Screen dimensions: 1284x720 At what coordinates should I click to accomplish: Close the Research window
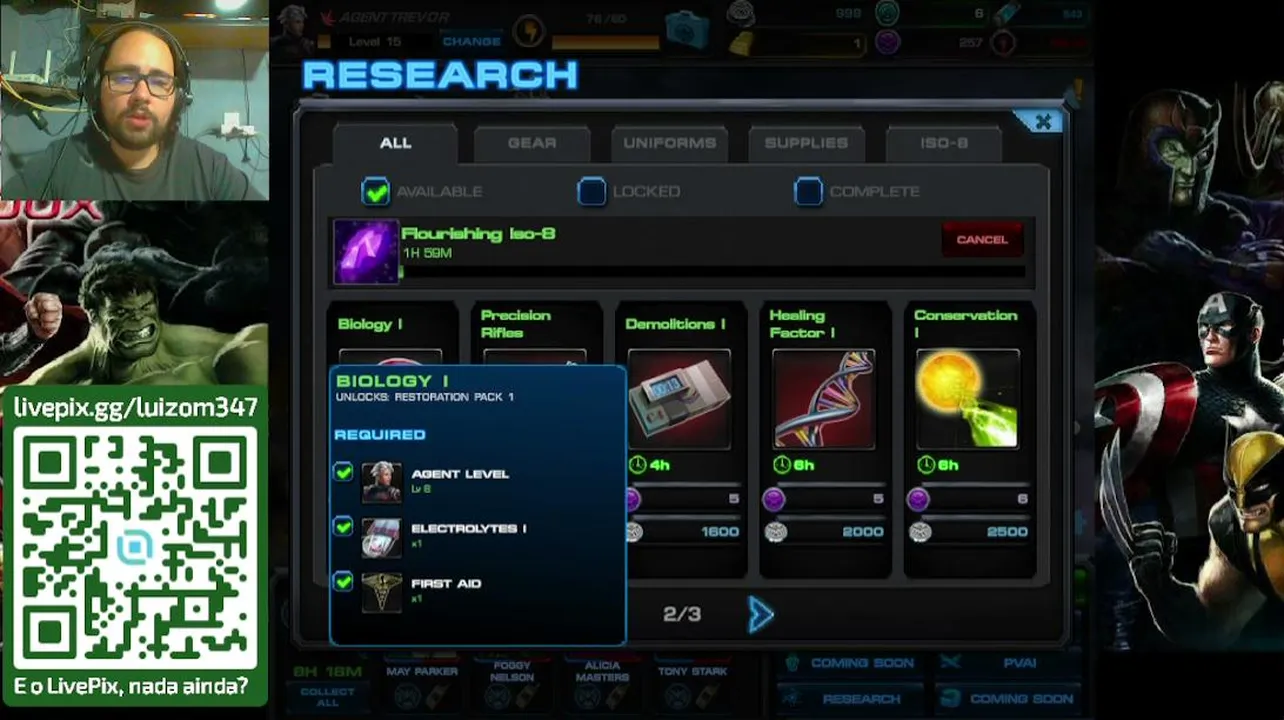click(1042, 122)
